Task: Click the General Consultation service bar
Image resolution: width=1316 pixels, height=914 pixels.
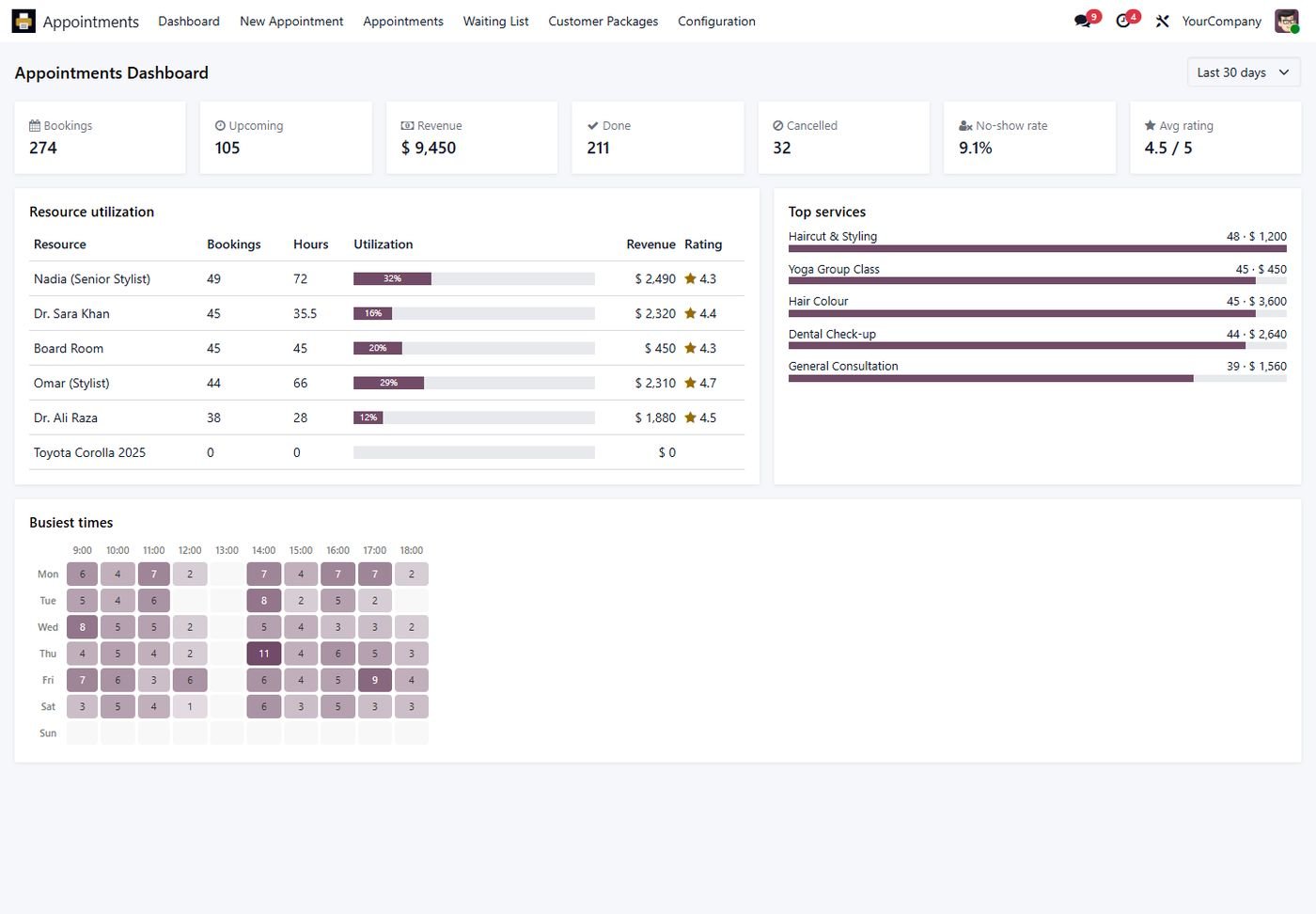Action: [991, 378]
